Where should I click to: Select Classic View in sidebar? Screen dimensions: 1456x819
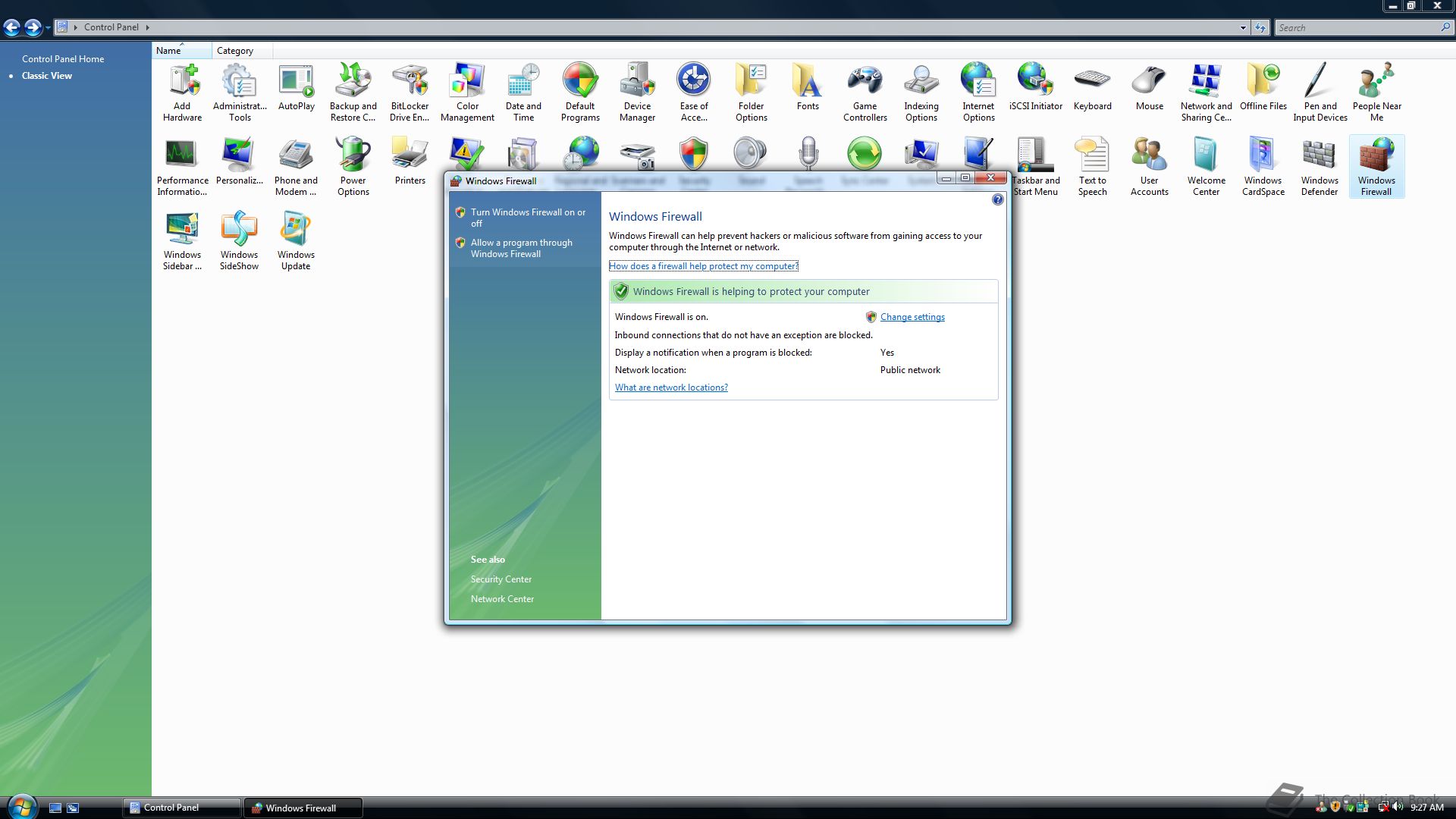coord(47,76)
